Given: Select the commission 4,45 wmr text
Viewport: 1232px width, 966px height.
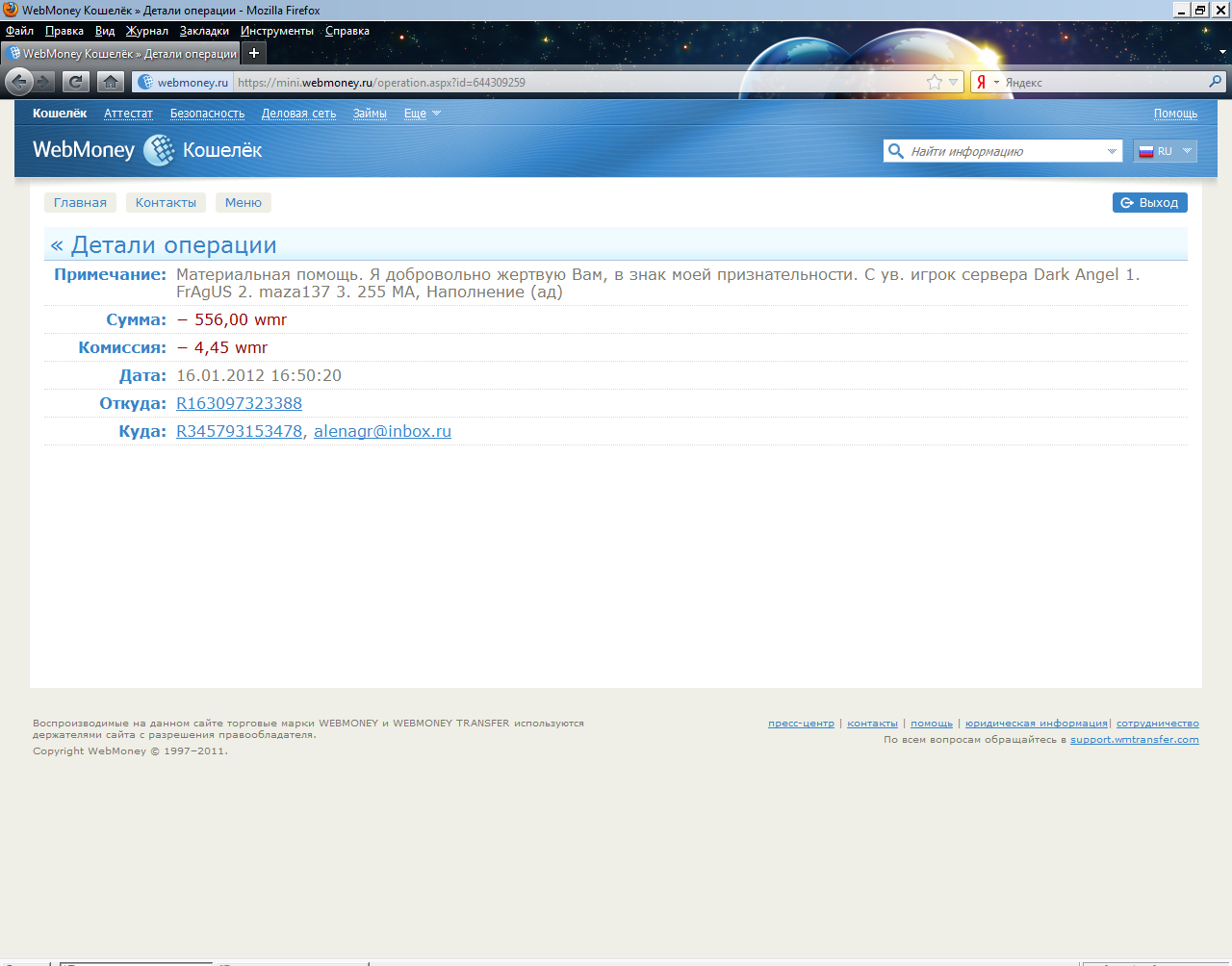Looking at the screenshot, I should [x=222, y=347].
